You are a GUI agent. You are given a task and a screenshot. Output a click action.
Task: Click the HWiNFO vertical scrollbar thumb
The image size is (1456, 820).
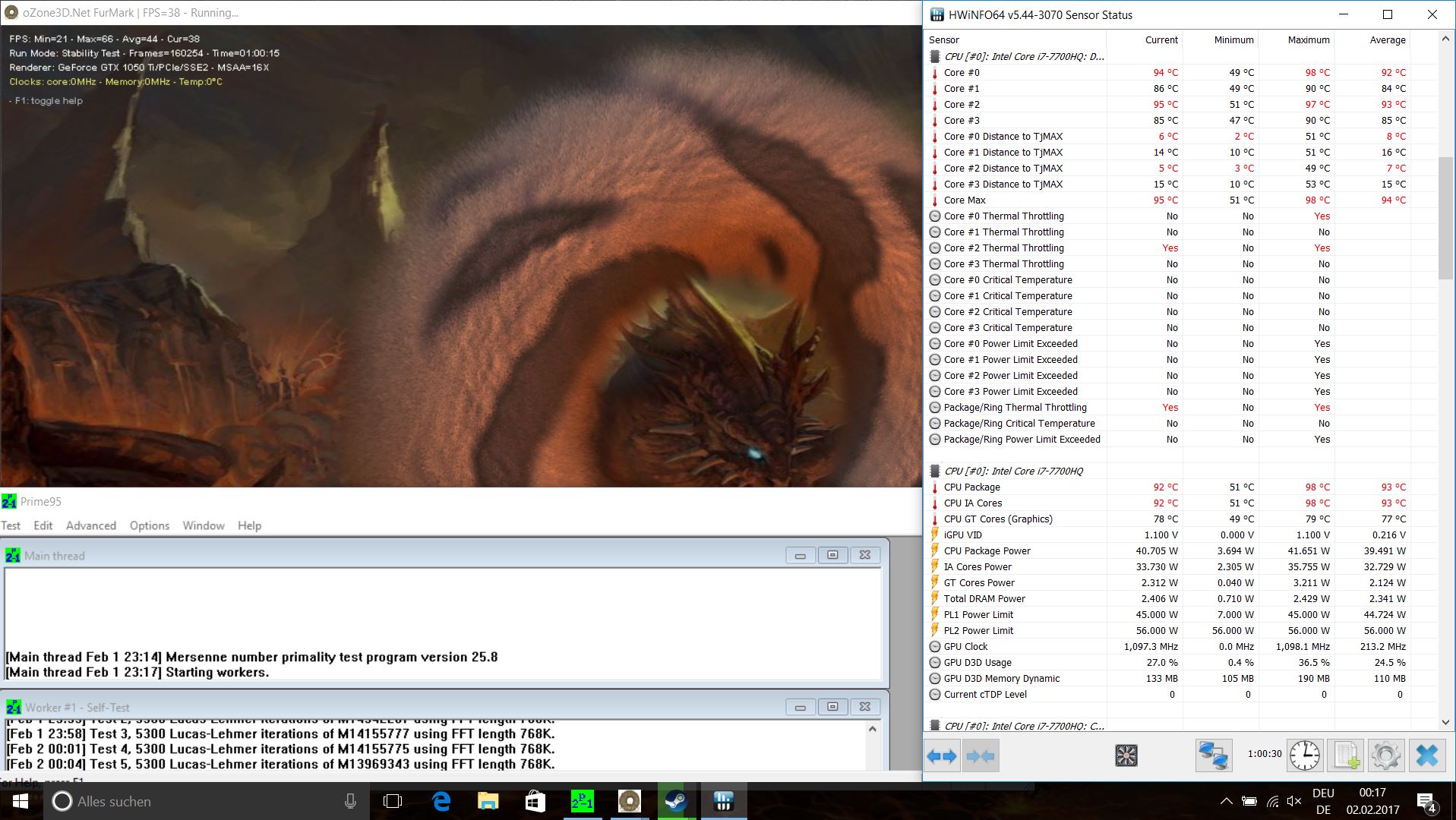pos(1445,218)
